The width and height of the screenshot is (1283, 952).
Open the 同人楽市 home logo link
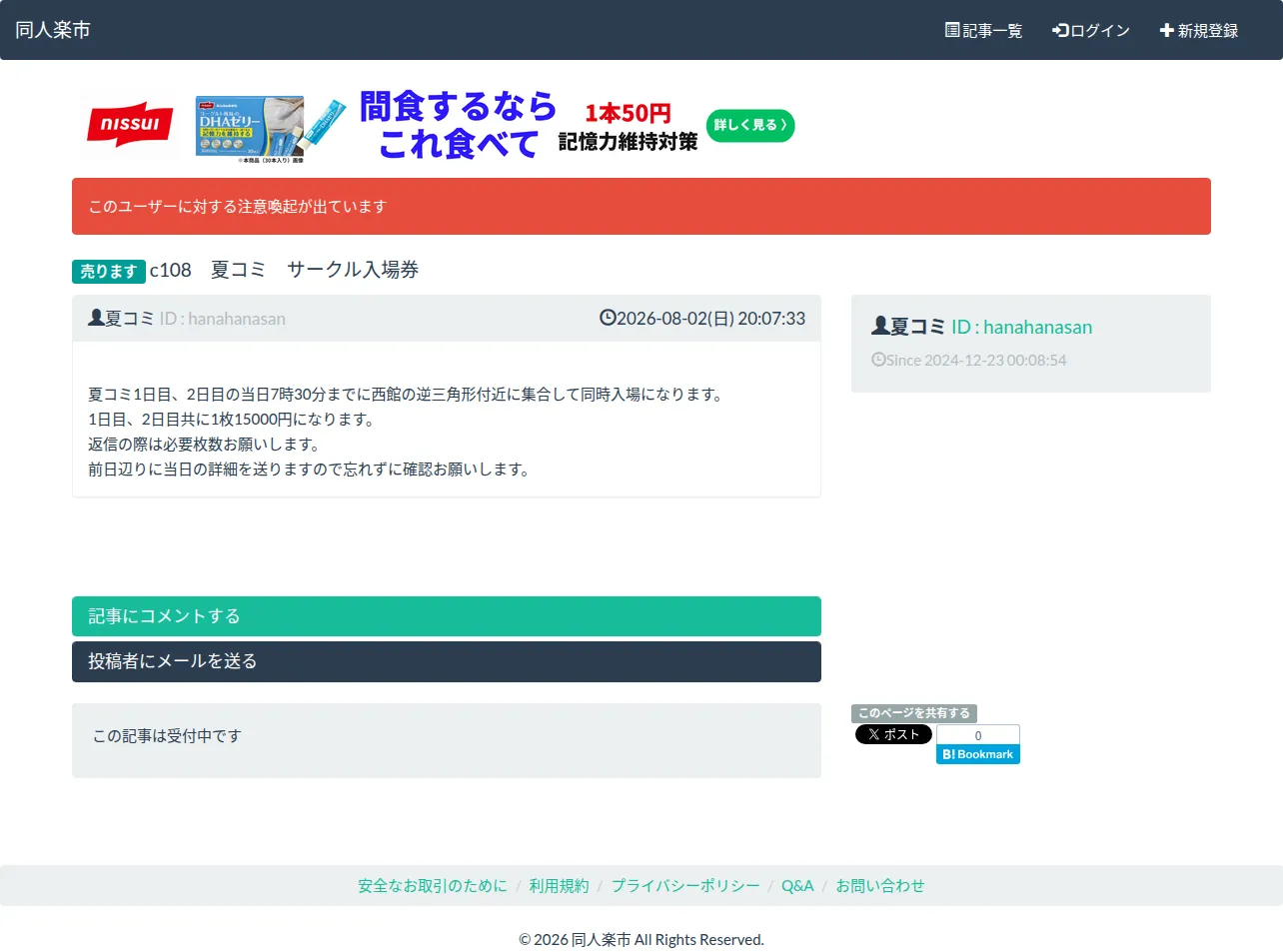53,30
